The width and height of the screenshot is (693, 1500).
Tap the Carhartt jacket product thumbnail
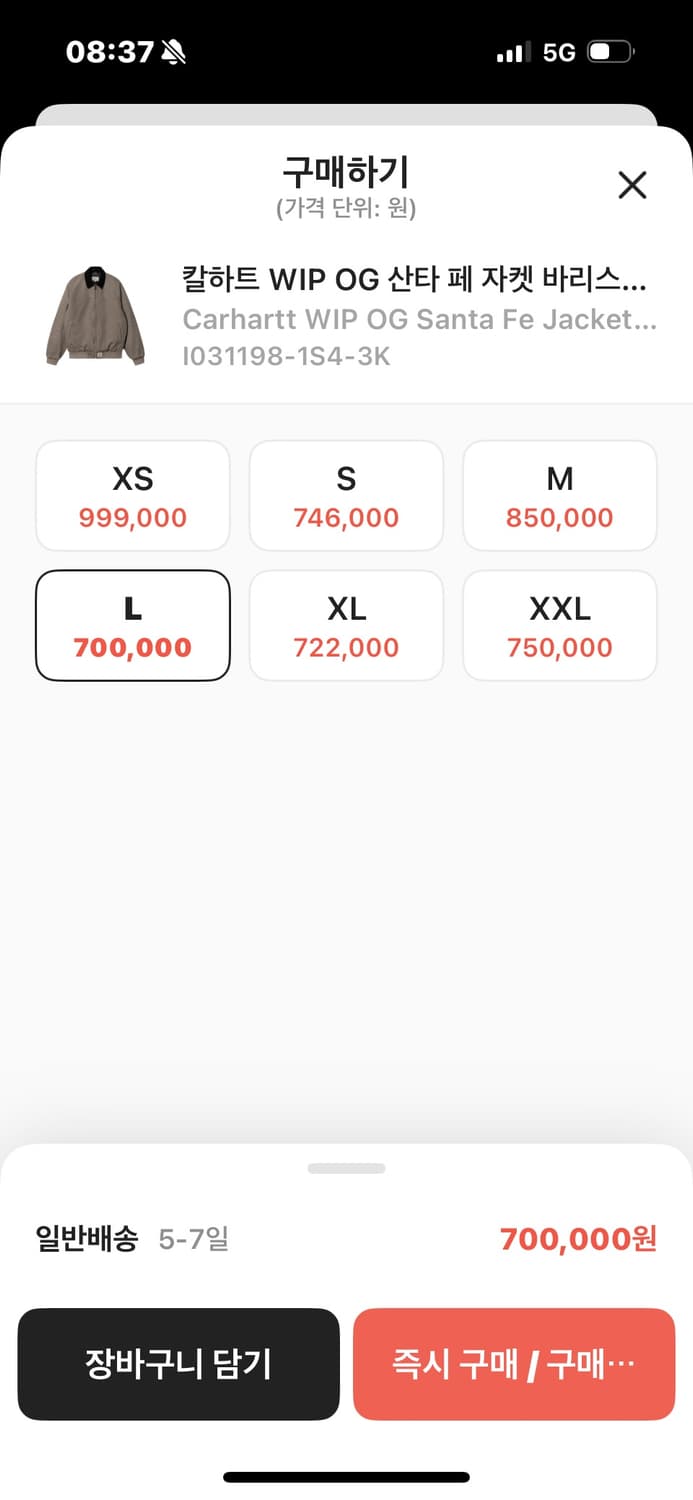pos(96,316)
